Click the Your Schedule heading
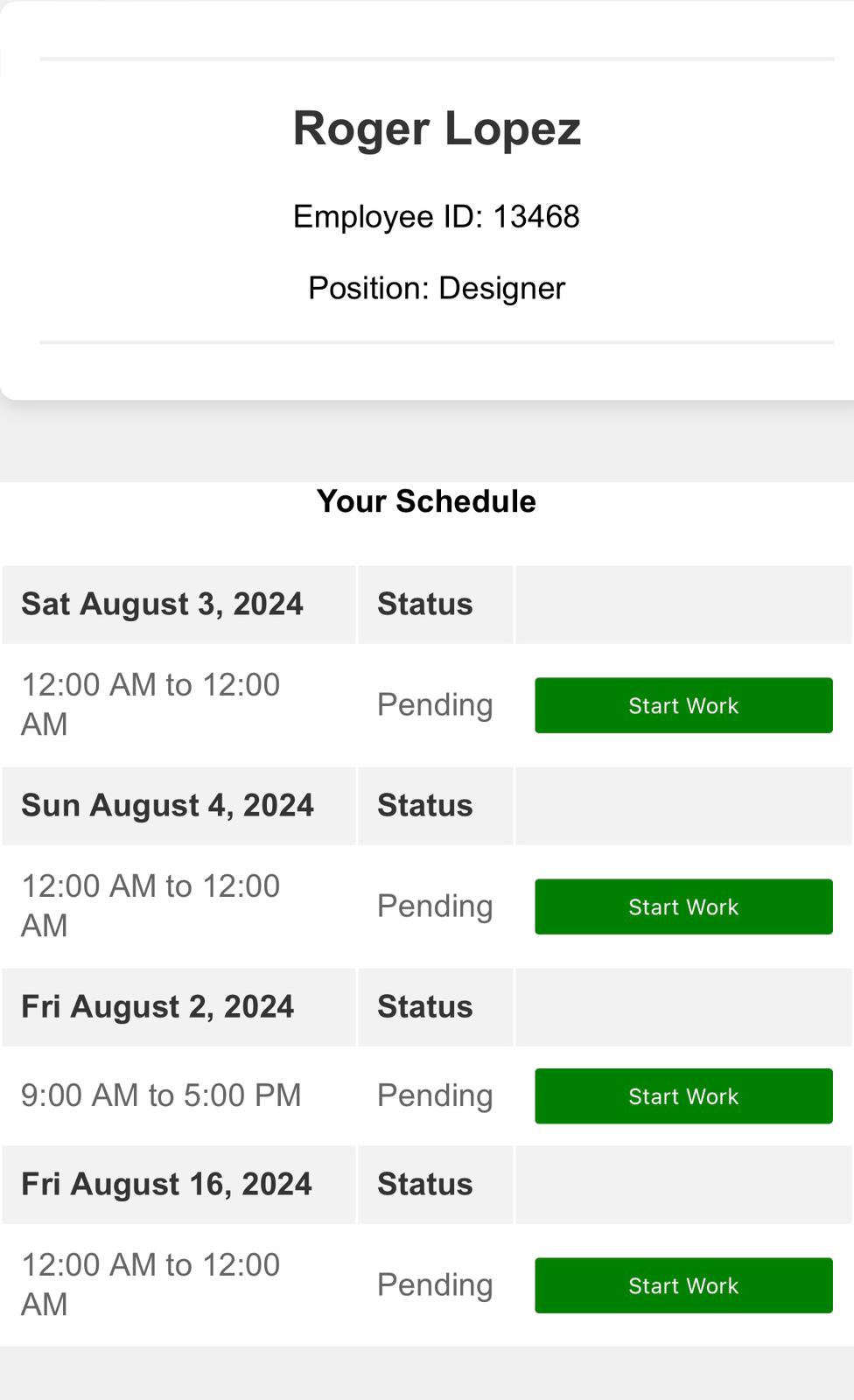The image size is (854, 1400). [x=426, y=501]
